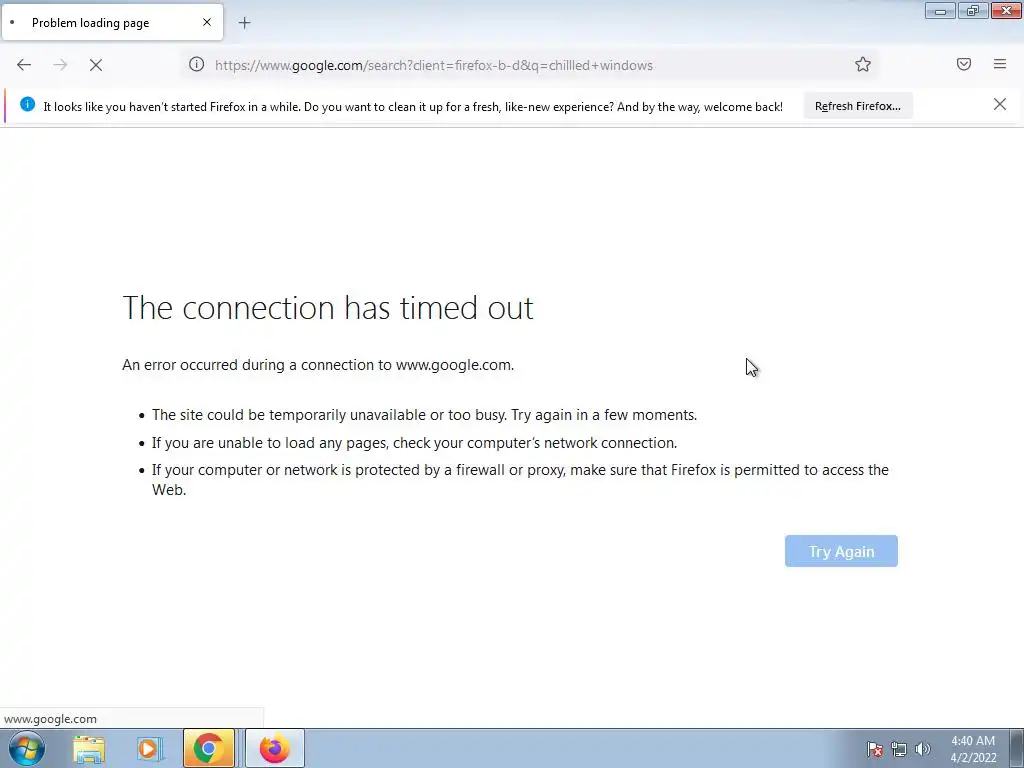Screen dimensions: 1024x768
Task: Minimize the Firefox window
Action: (940, 10)
